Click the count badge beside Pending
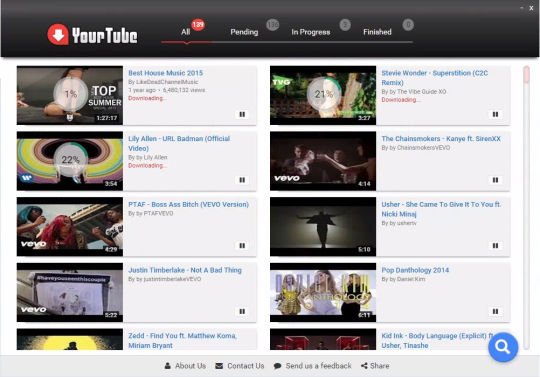 pyautogui.click(x=272, y=24)
